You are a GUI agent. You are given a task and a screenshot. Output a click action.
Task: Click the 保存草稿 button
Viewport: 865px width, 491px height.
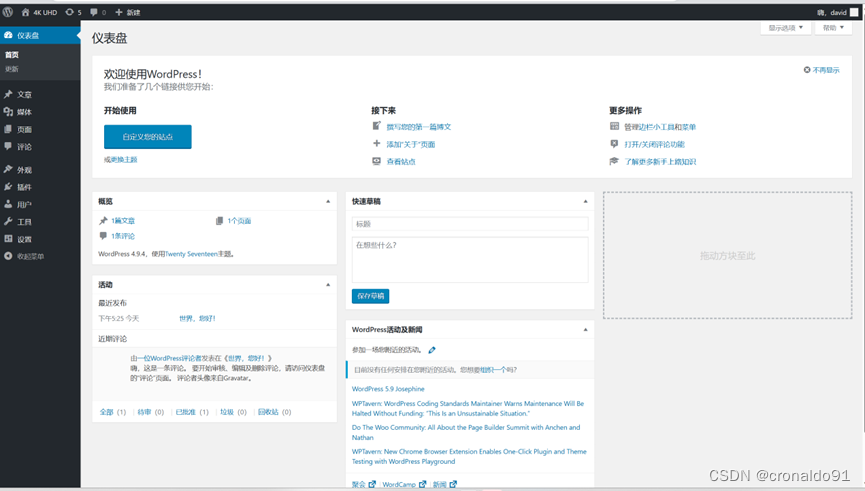(x=370, y=296)
